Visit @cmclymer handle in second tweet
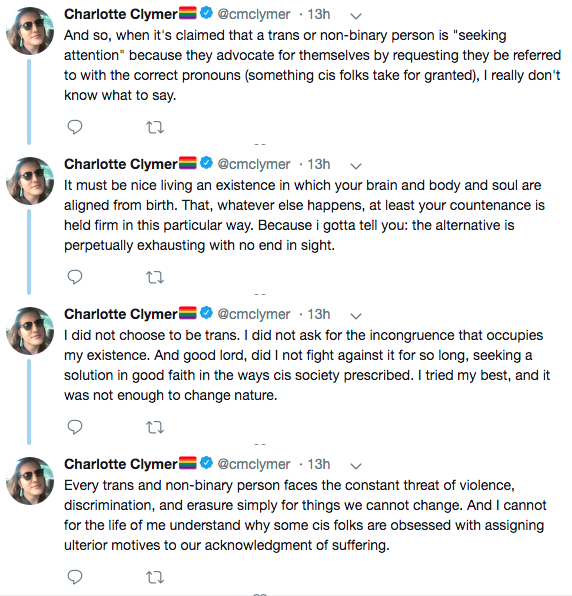 (x=254, y=164)
